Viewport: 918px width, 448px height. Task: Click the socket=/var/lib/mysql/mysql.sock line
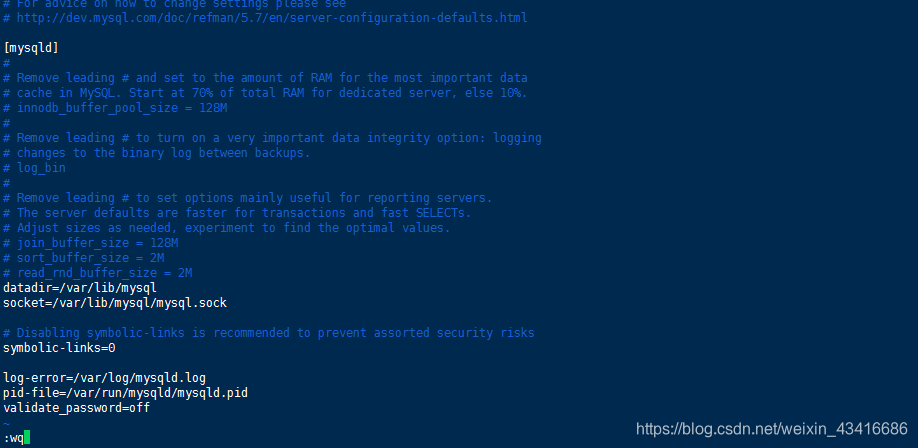pos(115,303)
